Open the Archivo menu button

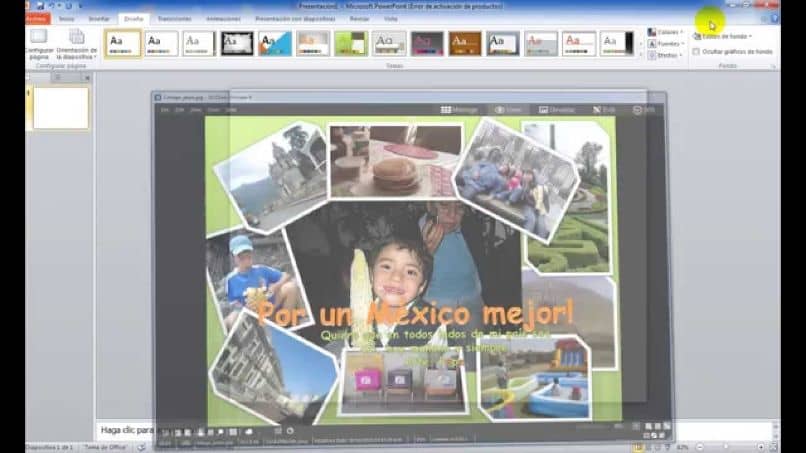point(37,18)
